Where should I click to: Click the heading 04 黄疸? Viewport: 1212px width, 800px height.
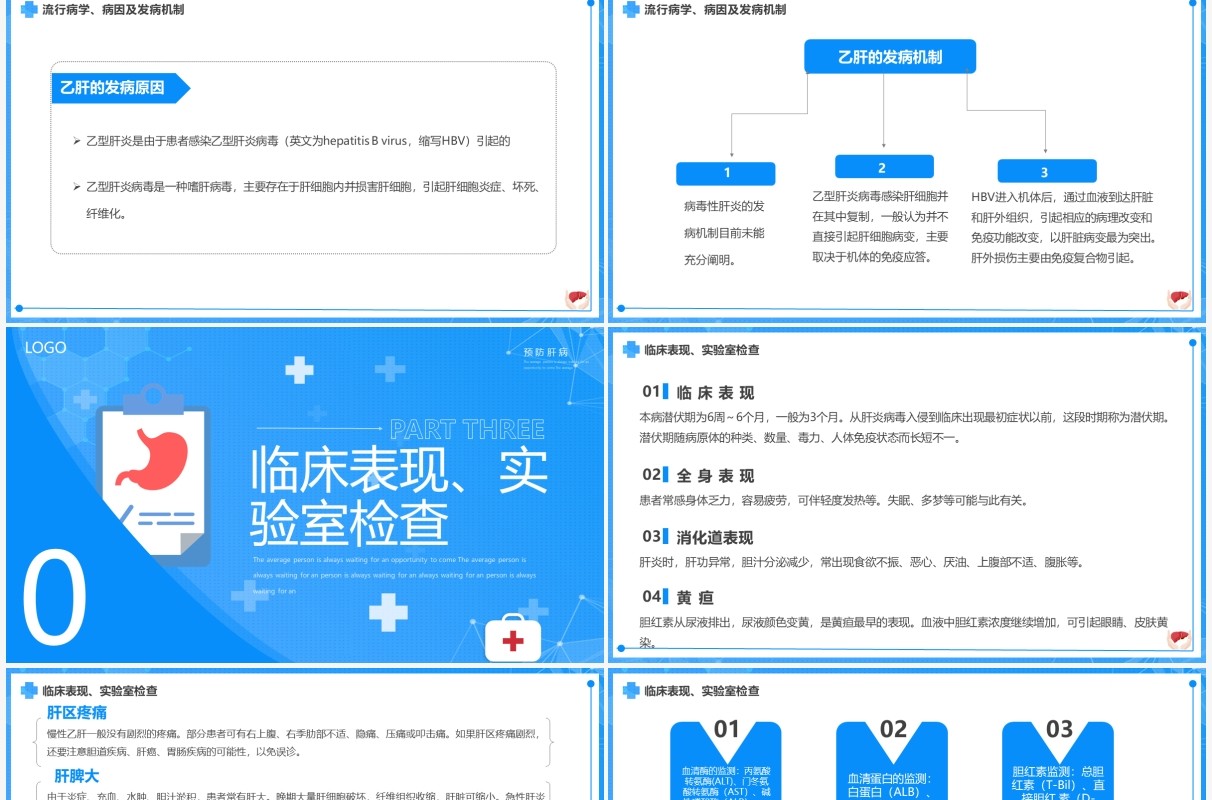[678, 597]
